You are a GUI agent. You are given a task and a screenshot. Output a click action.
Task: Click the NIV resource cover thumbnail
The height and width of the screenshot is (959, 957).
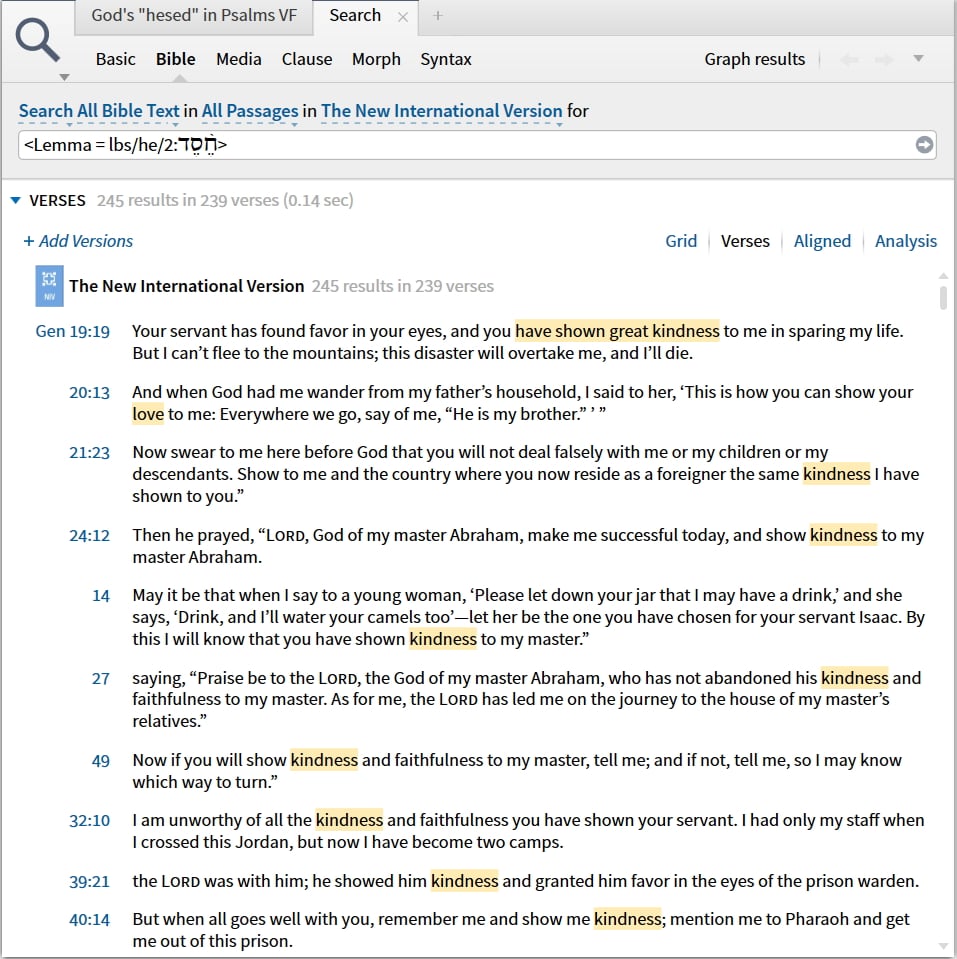tap(49, 286)
